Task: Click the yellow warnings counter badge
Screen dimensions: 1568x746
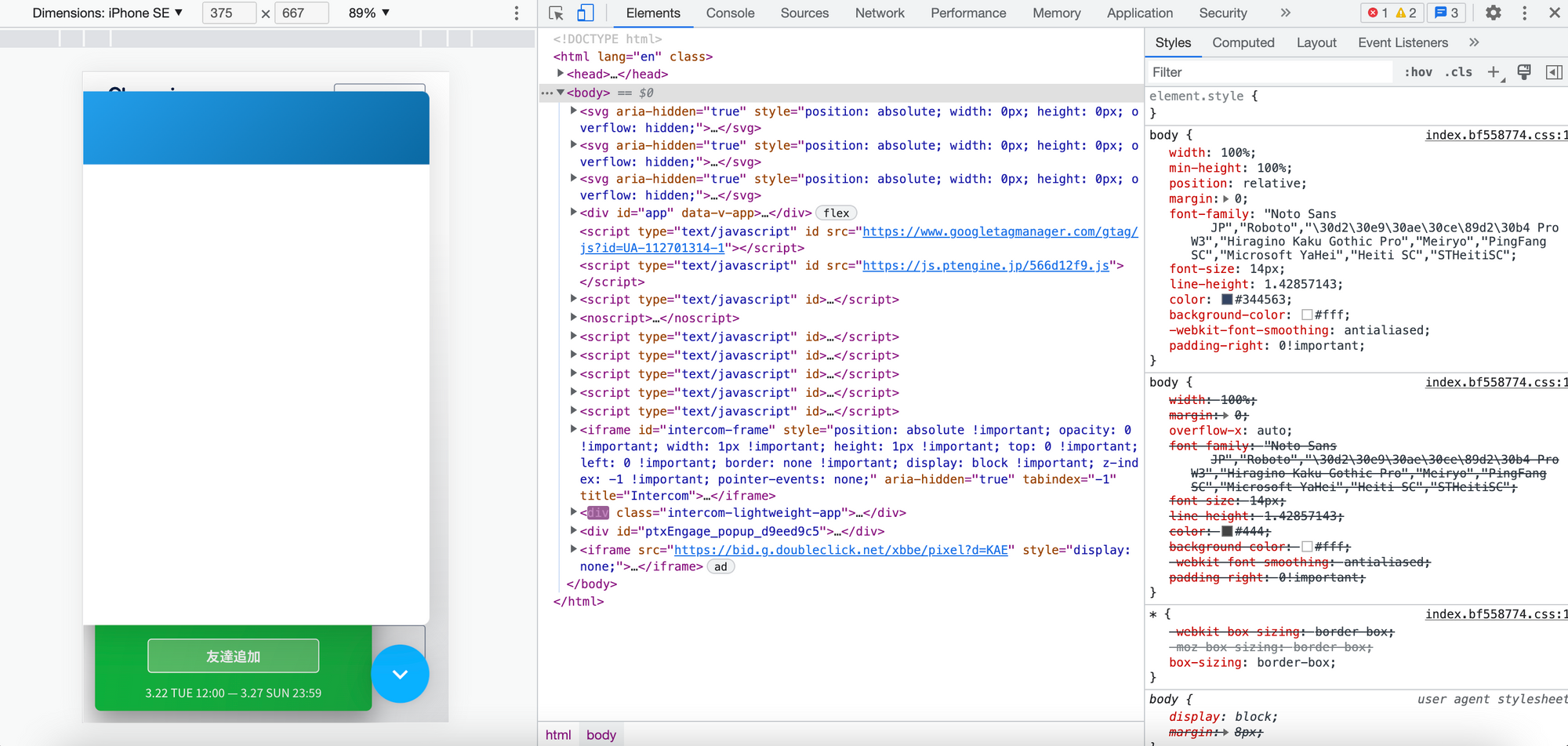Action: click(x=1406, y=13)
